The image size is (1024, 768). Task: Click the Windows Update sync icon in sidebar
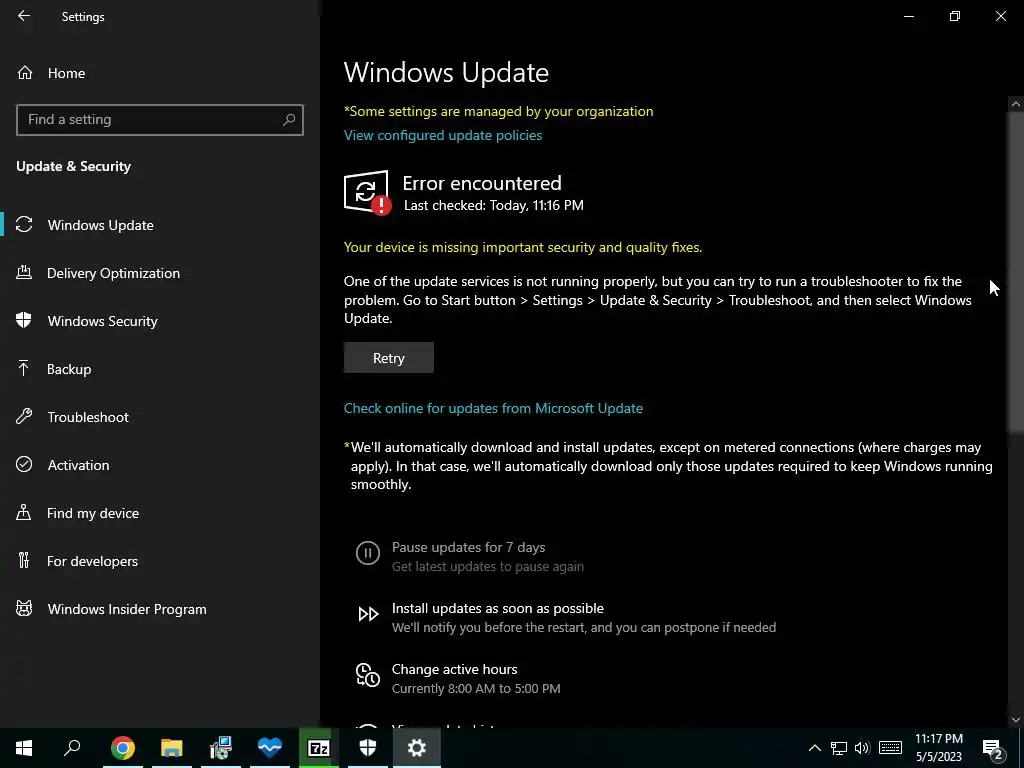[x=24, y=225]
